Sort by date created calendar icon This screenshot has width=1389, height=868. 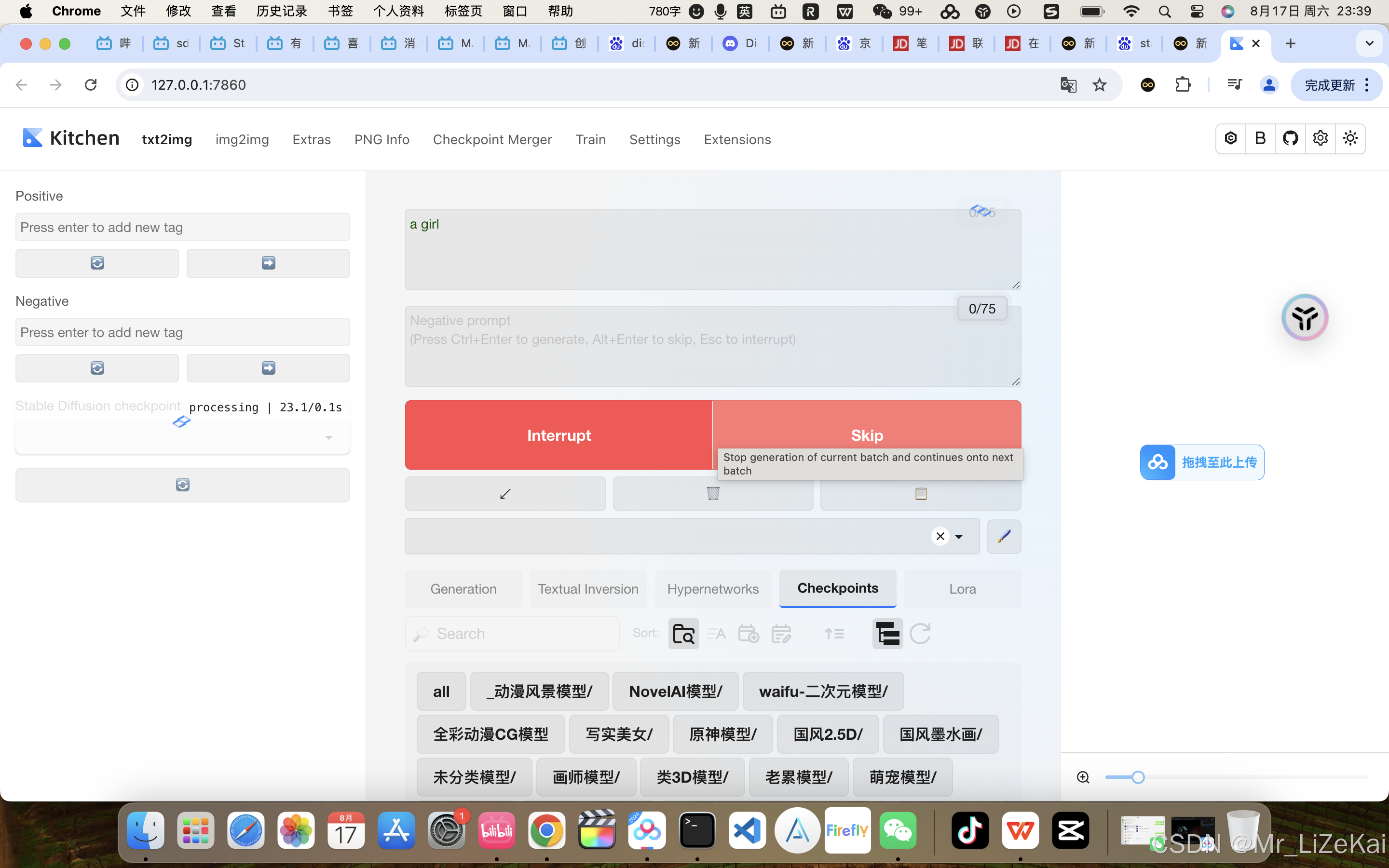(749, 634)
